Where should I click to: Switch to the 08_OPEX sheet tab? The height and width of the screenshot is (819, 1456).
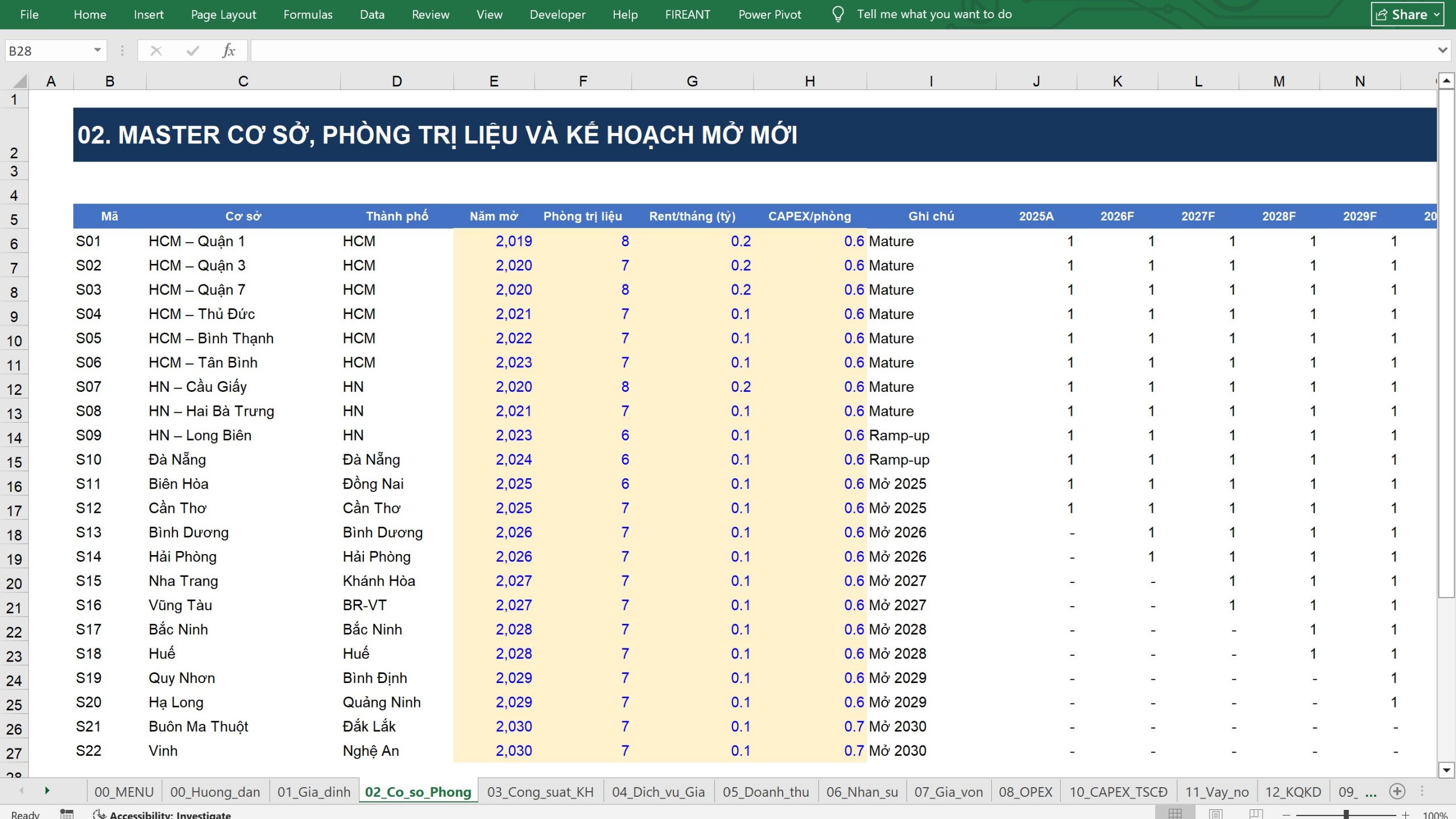click(1025, 792)
